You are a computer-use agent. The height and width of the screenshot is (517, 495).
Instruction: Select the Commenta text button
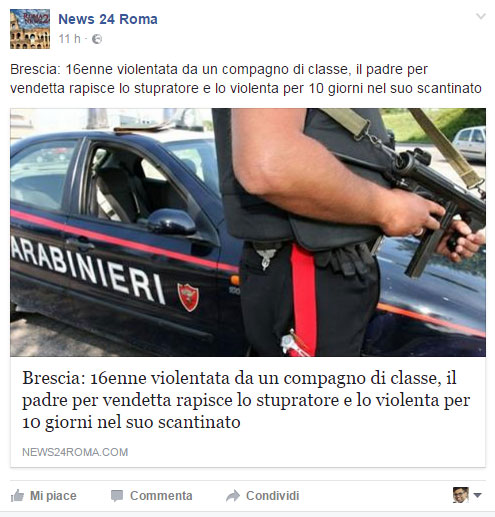click(161, 496)
